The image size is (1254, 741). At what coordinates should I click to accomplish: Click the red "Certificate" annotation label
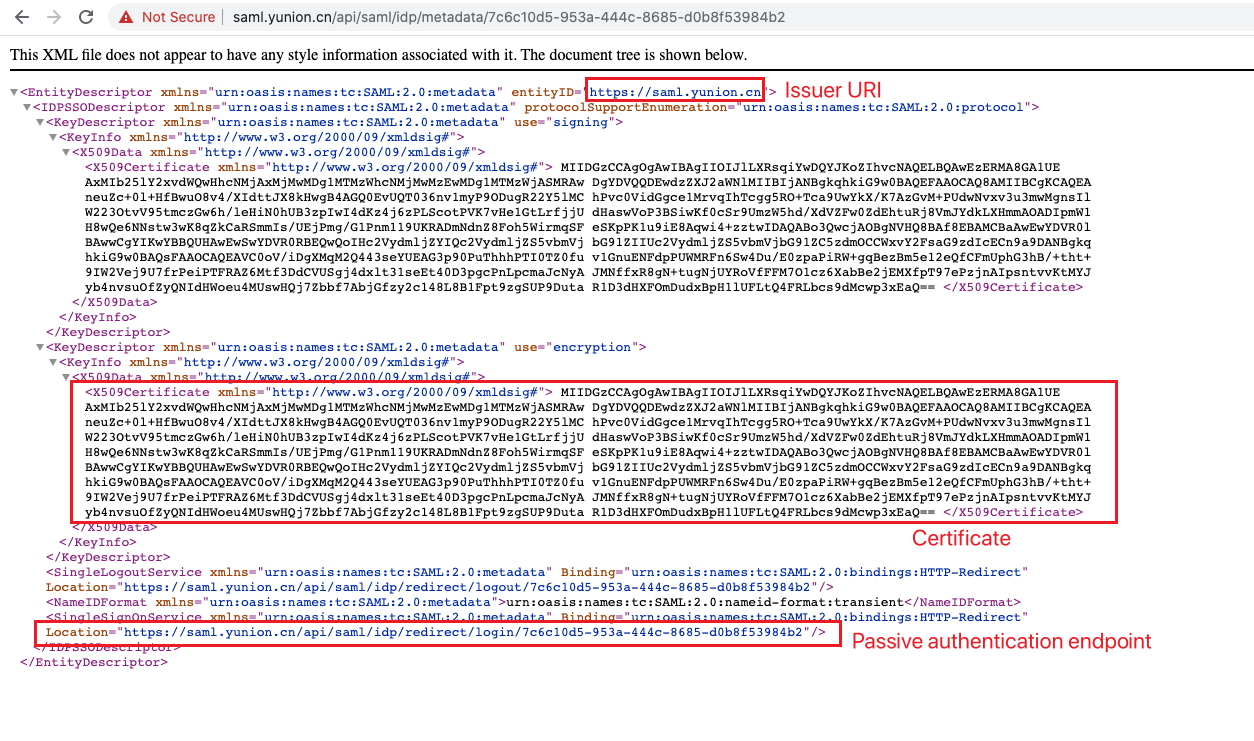tap(961, 538)
